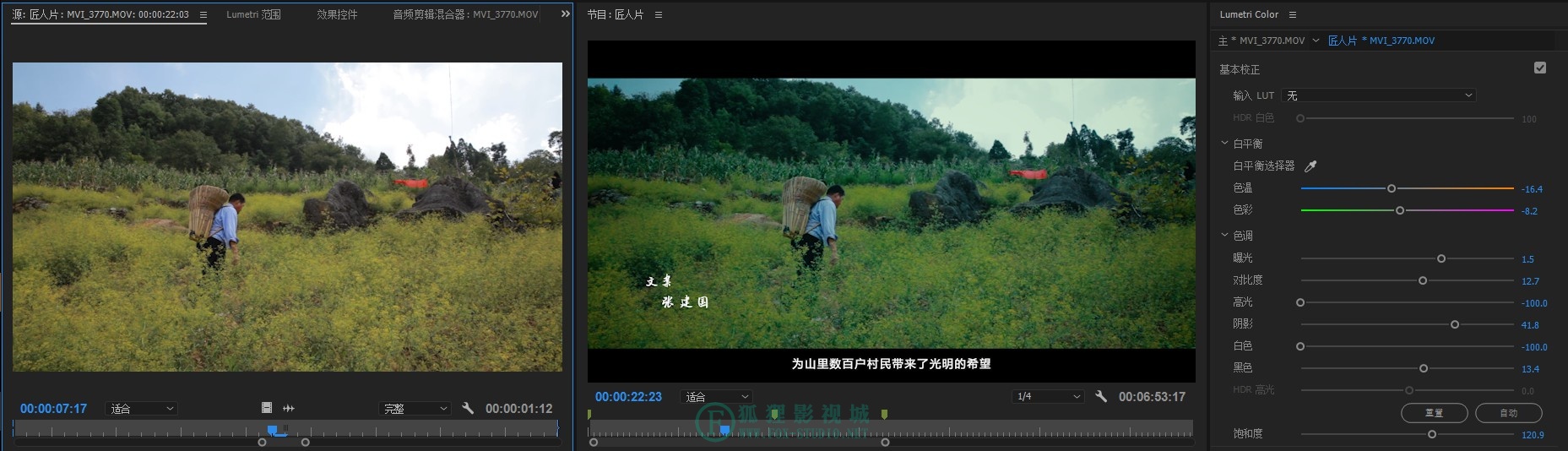Adjust the 阴影 shadows slider handle
The width and height of the screenshot is (1568, 451).
coord(1455,324)
